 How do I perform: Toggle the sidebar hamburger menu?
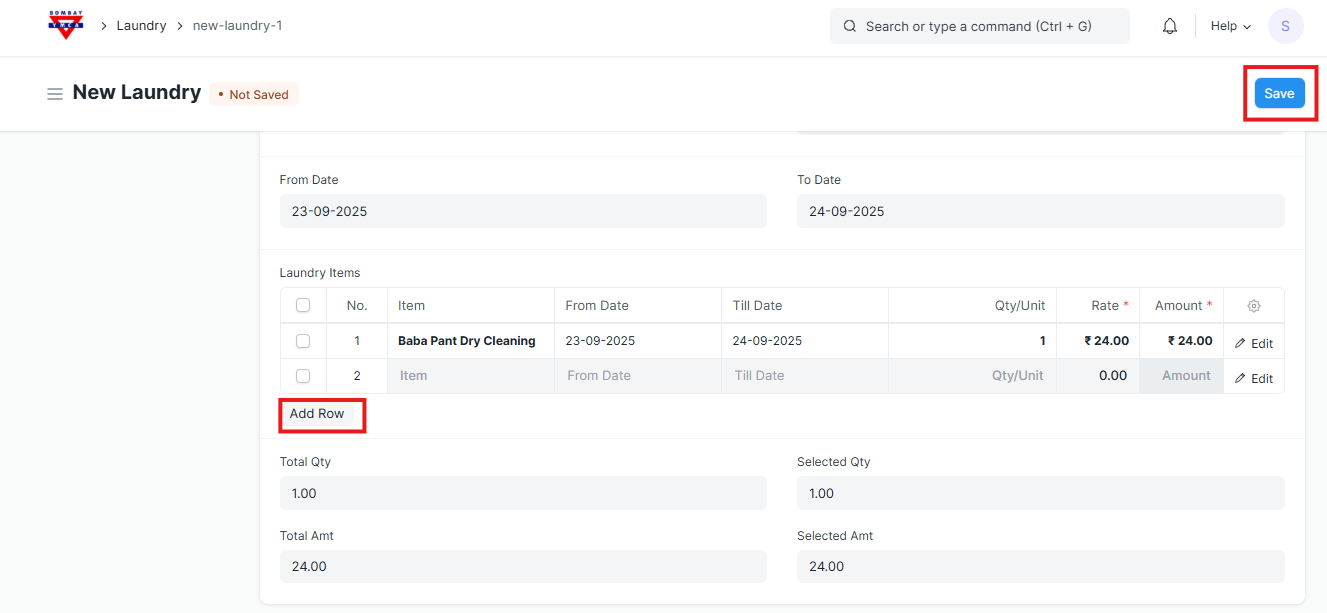click(55, 94)
